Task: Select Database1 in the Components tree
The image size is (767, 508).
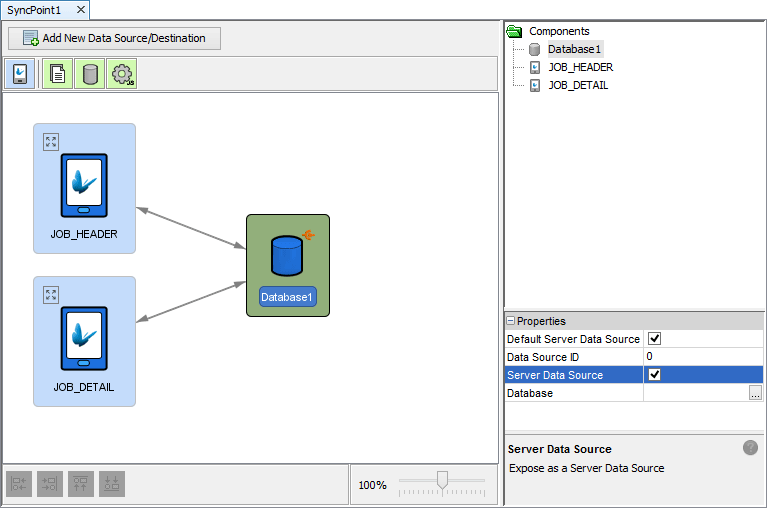Action: (574, 49)
